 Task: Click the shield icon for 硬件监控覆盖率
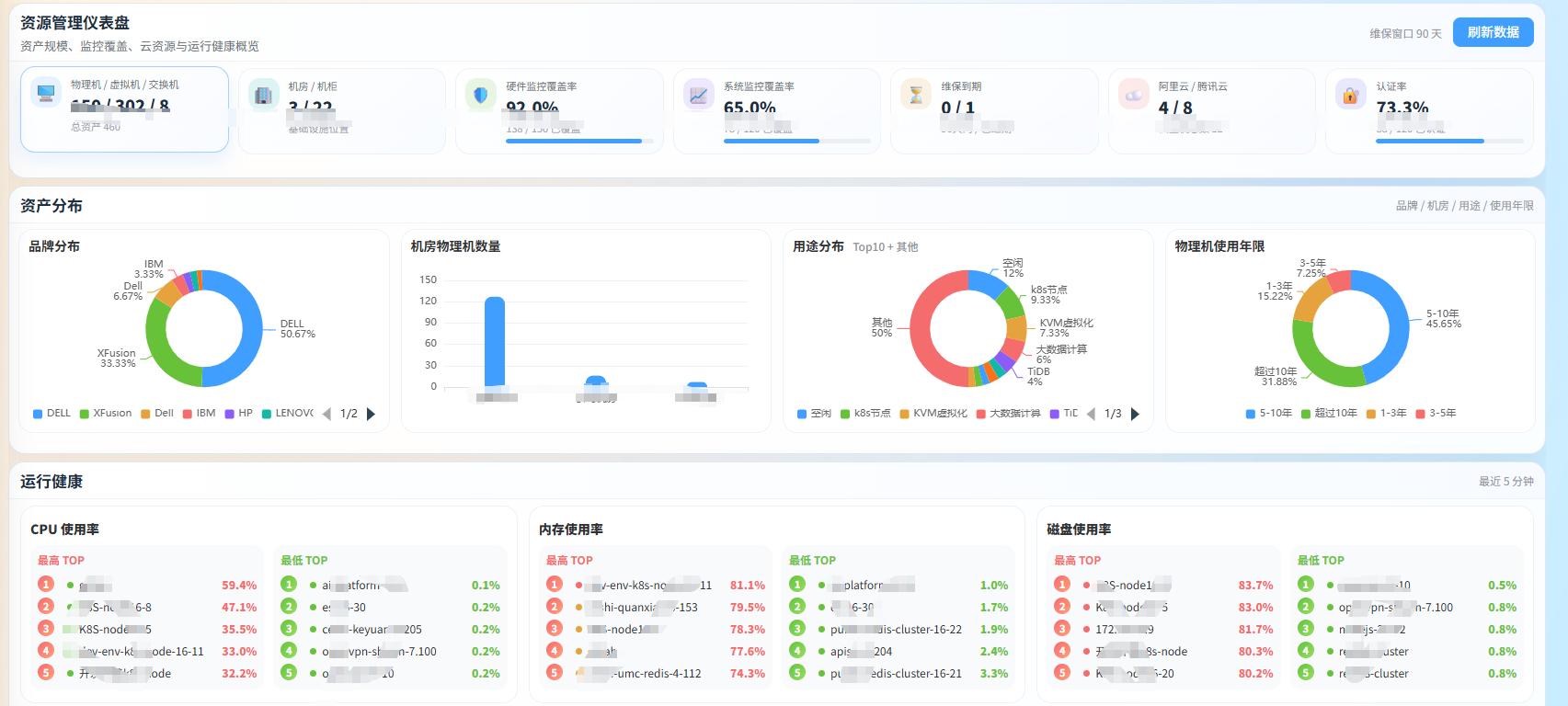[x=480, y=94]
